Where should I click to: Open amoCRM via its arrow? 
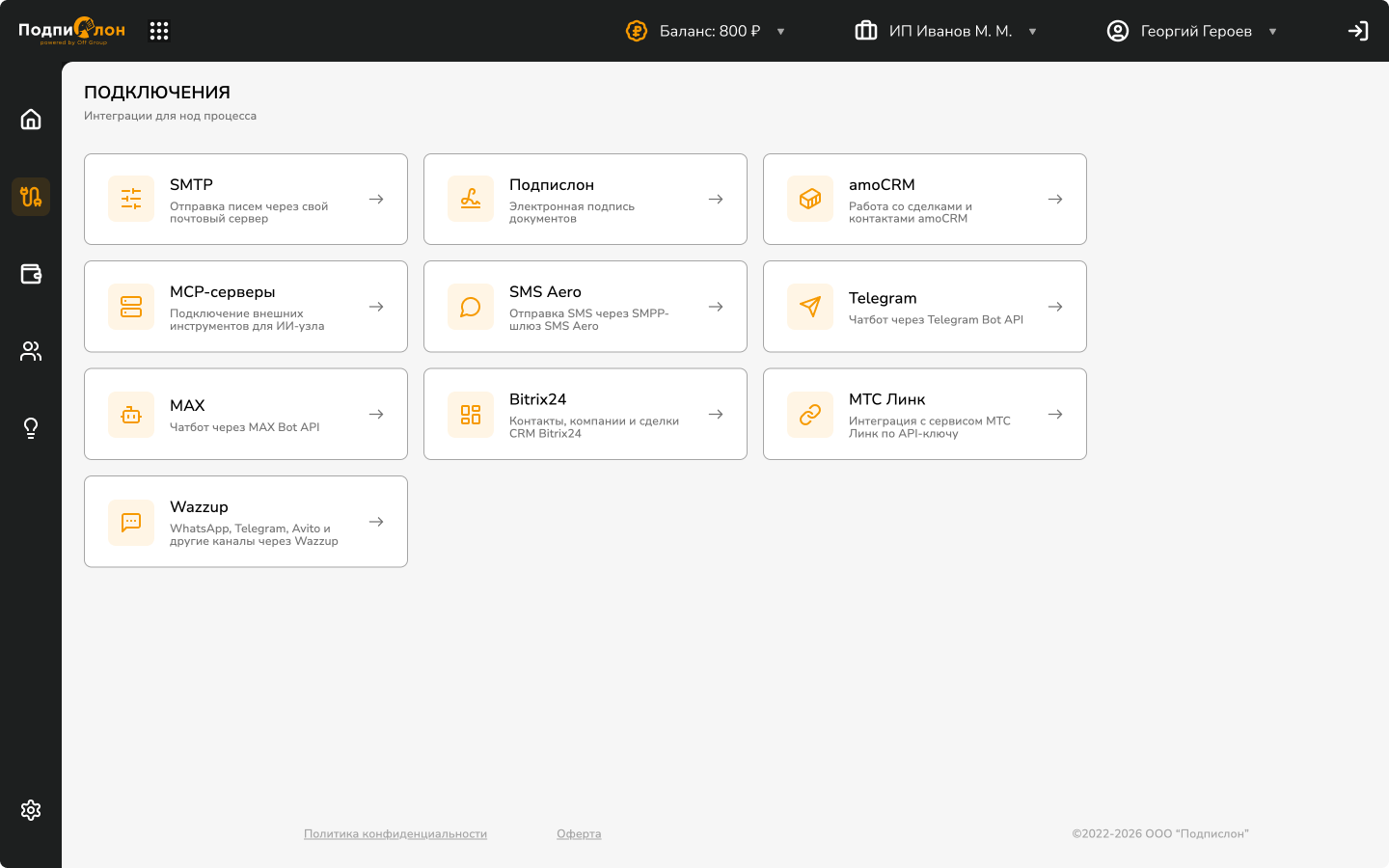(1055, 199)
